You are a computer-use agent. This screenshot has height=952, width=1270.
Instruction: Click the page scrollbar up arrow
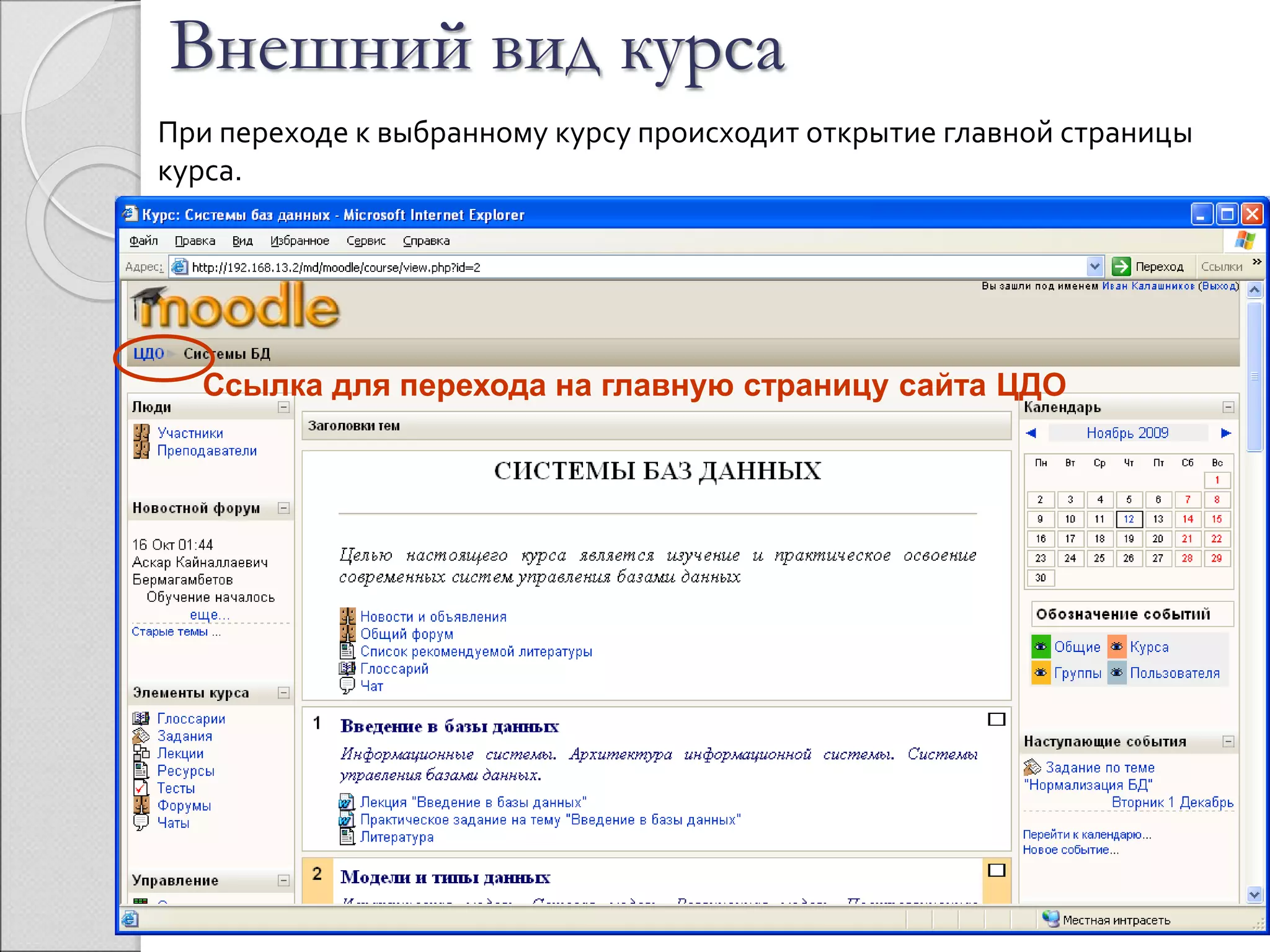pyautogui.click(x=1254, y=289)
